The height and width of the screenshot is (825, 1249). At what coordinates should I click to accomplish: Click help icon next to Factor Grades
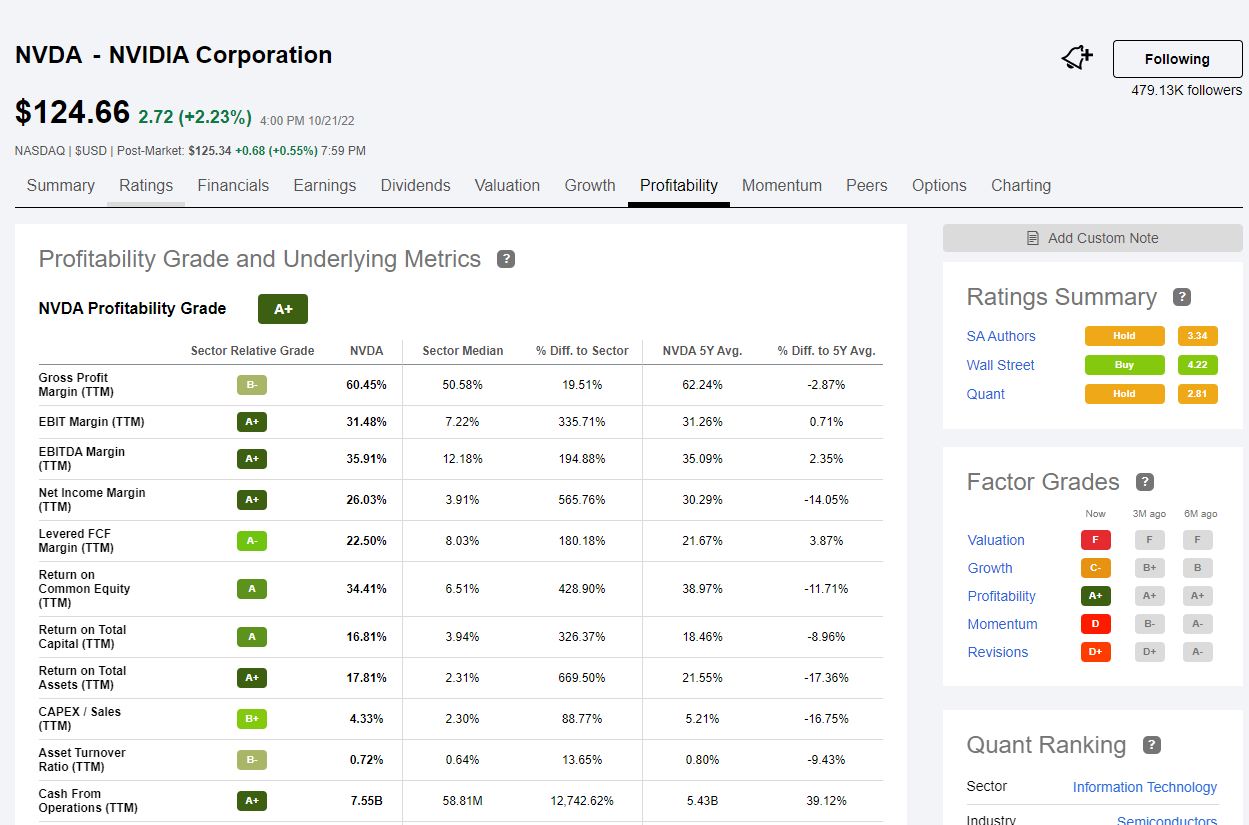tap(1145, 482)
